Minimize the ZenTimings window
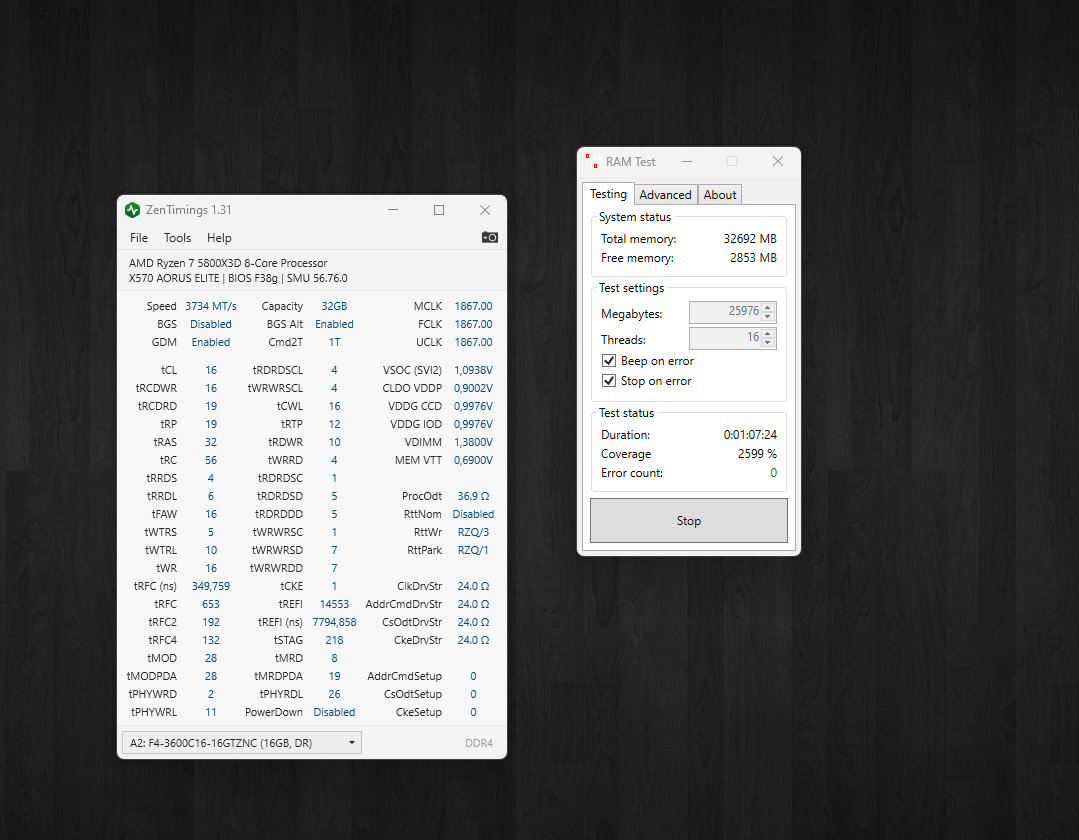The image size is (1079, 840). click(393, 210)
